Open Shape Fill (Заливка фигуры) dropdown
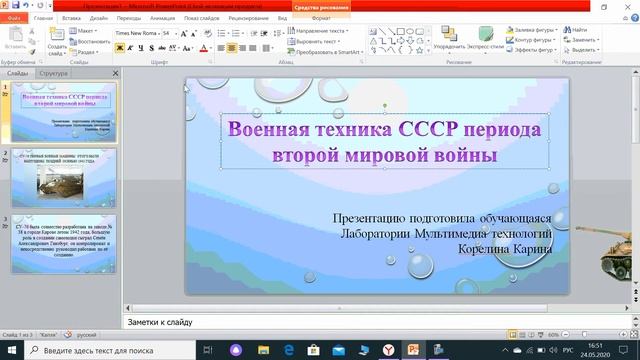This screenshot has width=640, height=360. [531, 30]
